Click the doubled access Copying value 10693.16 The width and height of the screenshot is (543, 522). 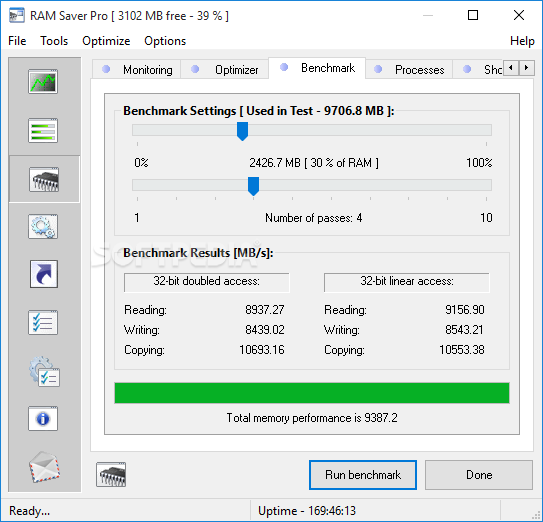262,350
